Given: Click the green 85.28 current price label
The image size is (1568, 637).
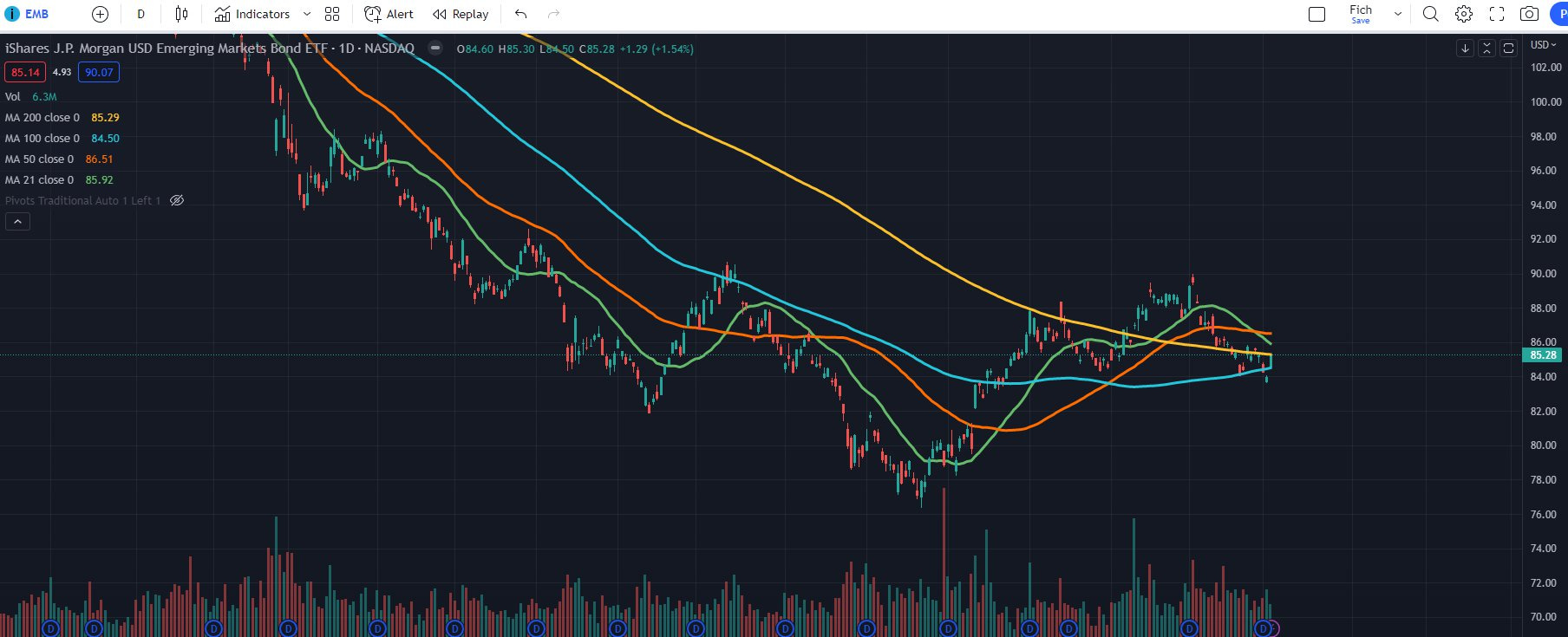Looking at the screenshot, I should [x=1543, y=355].
